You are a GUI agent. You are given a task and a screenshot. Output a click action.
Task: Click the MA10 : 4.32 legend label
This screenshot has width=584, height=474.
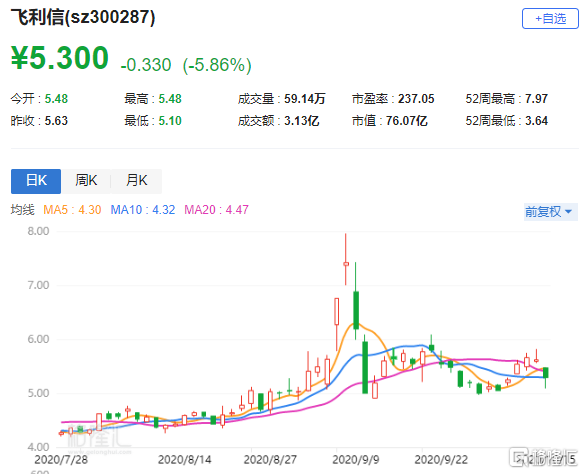click(x=143, y=210)
